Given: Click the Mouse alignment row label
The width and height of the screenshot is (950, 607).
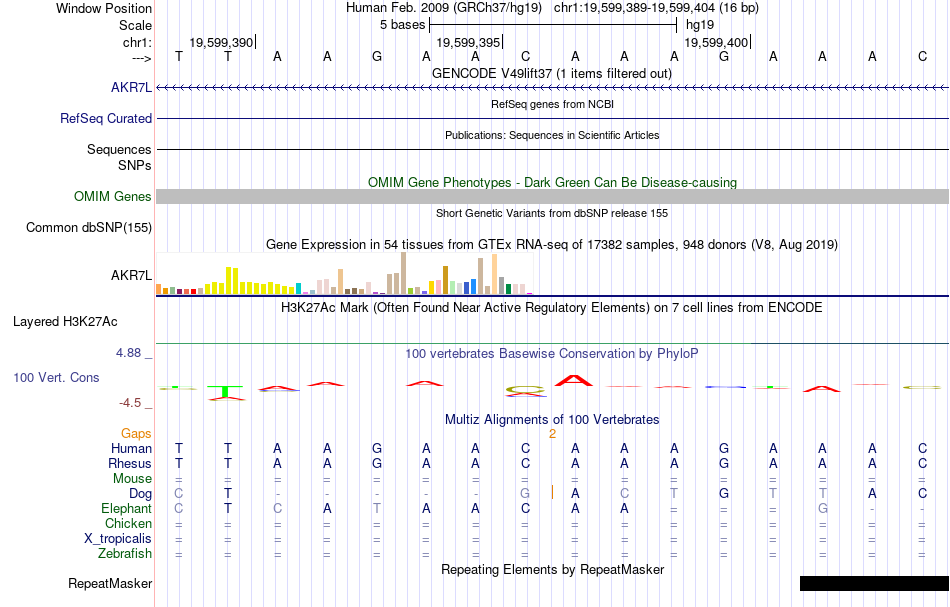Looking at the screenshot, I should tap(132, 479).
